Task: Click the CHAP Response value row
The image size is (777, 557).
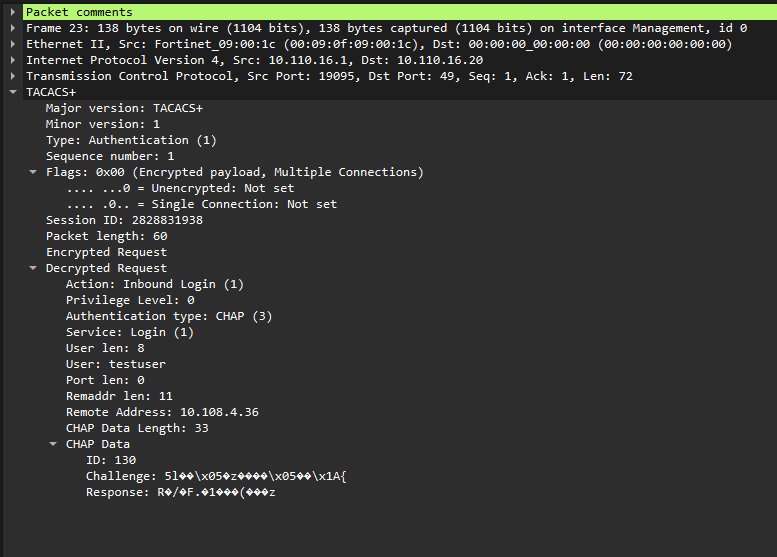Action: (180, 492)
